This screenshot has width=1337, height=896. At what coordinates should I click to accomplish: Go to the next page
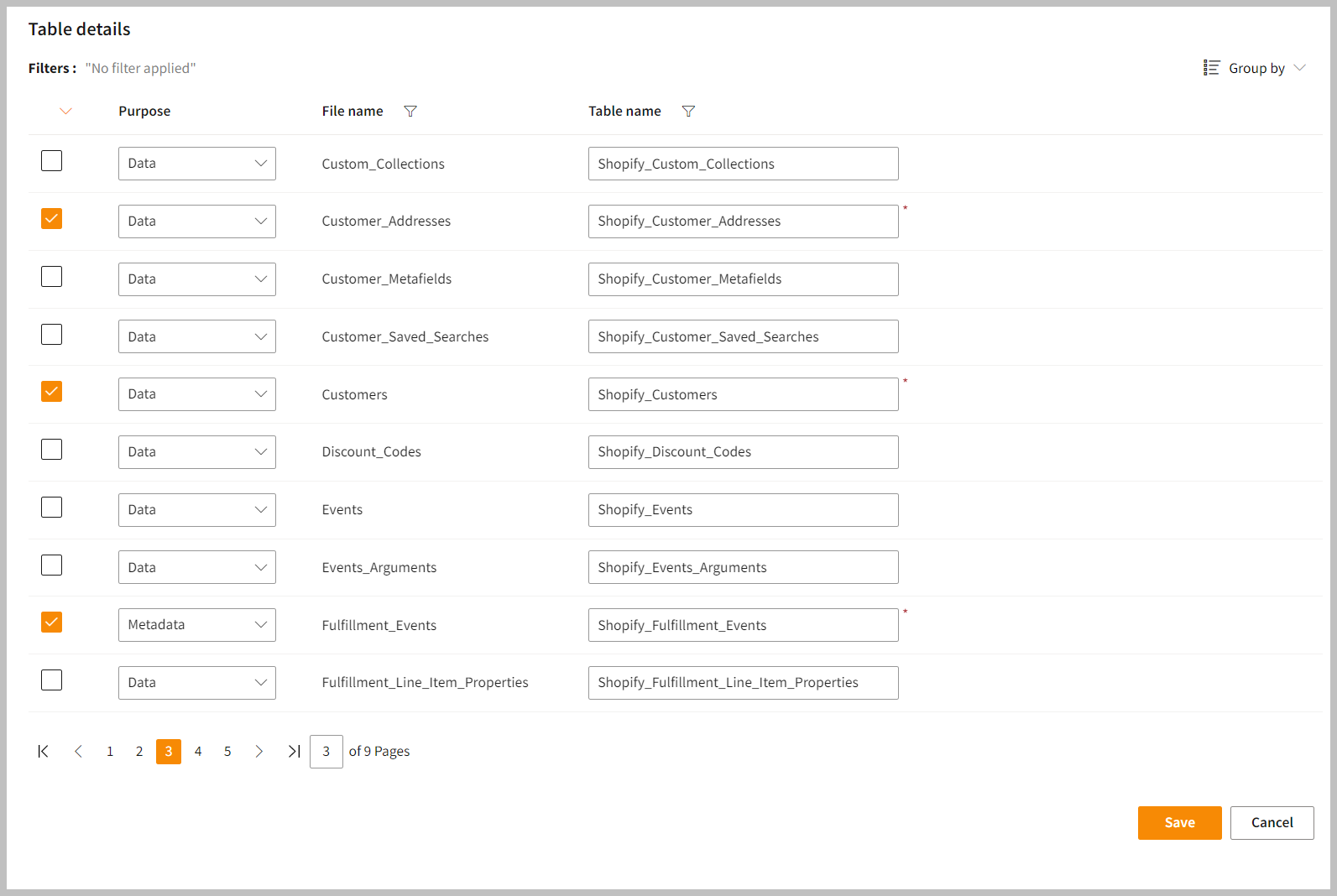259,752
